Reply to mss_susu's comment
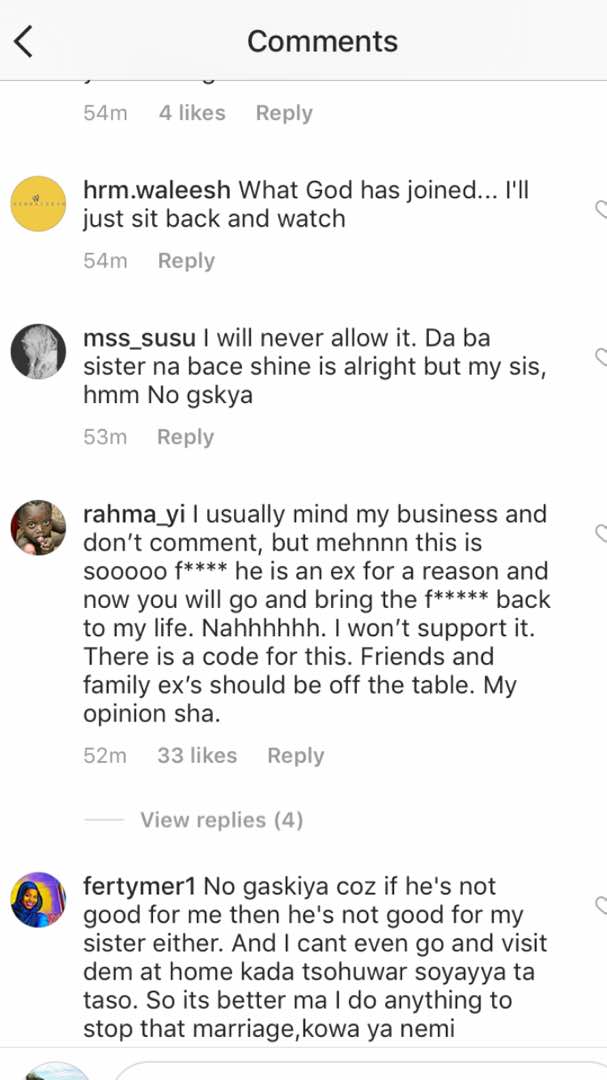Screen dimensions: 607x1080 click(185, 437)
